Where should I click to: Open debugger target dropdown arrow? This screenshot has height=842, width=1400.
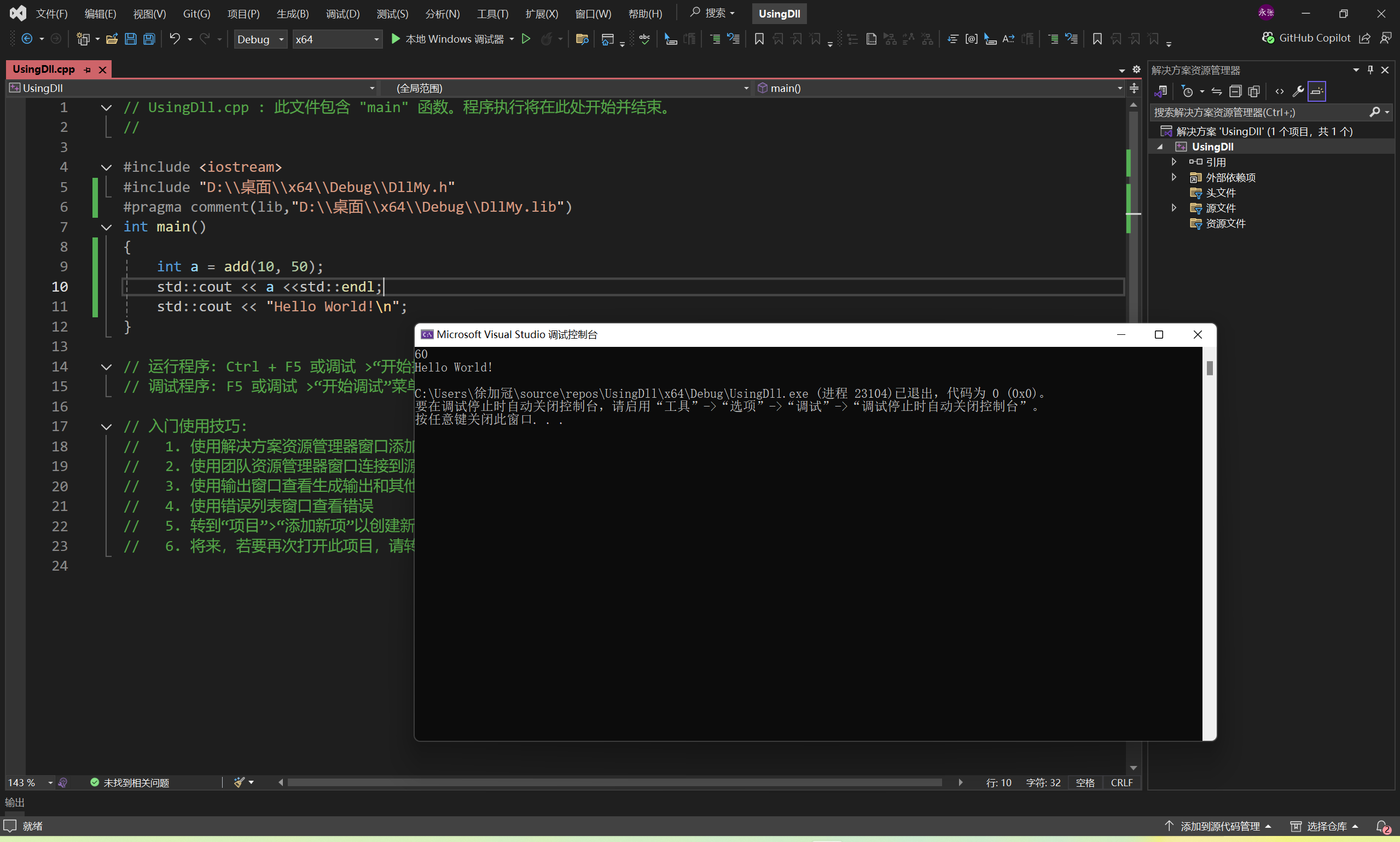(512, 39)
